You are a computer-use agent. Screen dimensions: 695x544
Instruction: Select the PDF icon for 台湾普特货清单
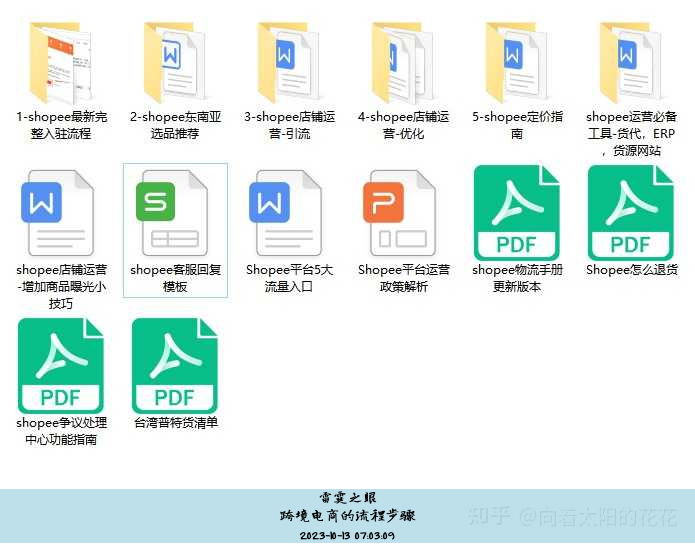tap(175, 366)
